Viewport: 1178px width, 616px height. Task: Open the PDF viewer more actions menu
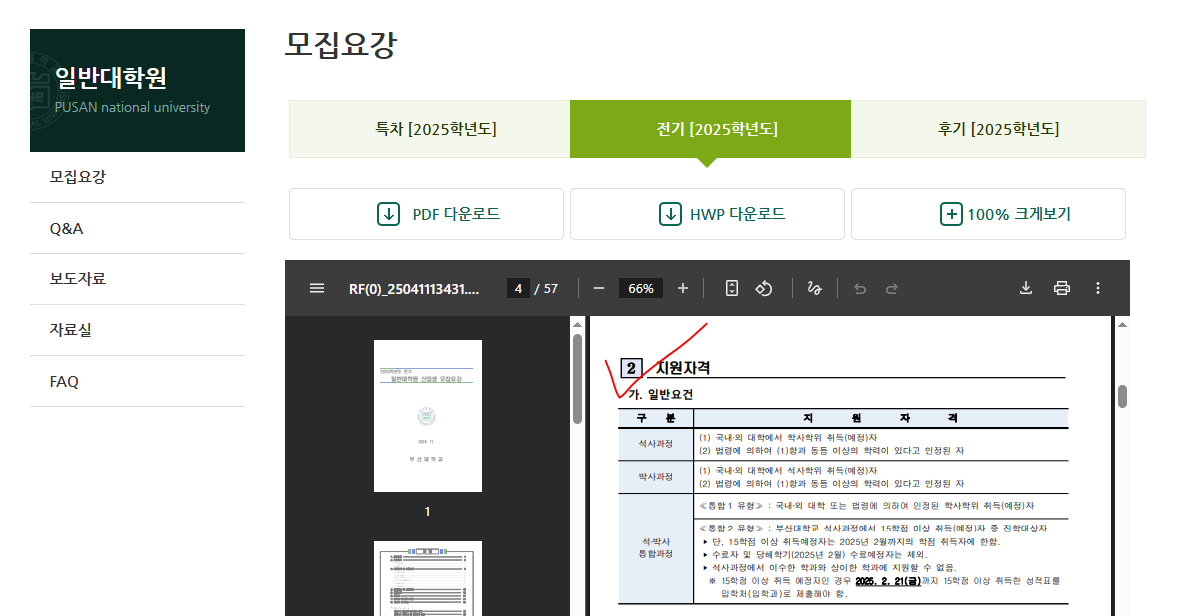pyautogui.click(x=1098, y=288)
